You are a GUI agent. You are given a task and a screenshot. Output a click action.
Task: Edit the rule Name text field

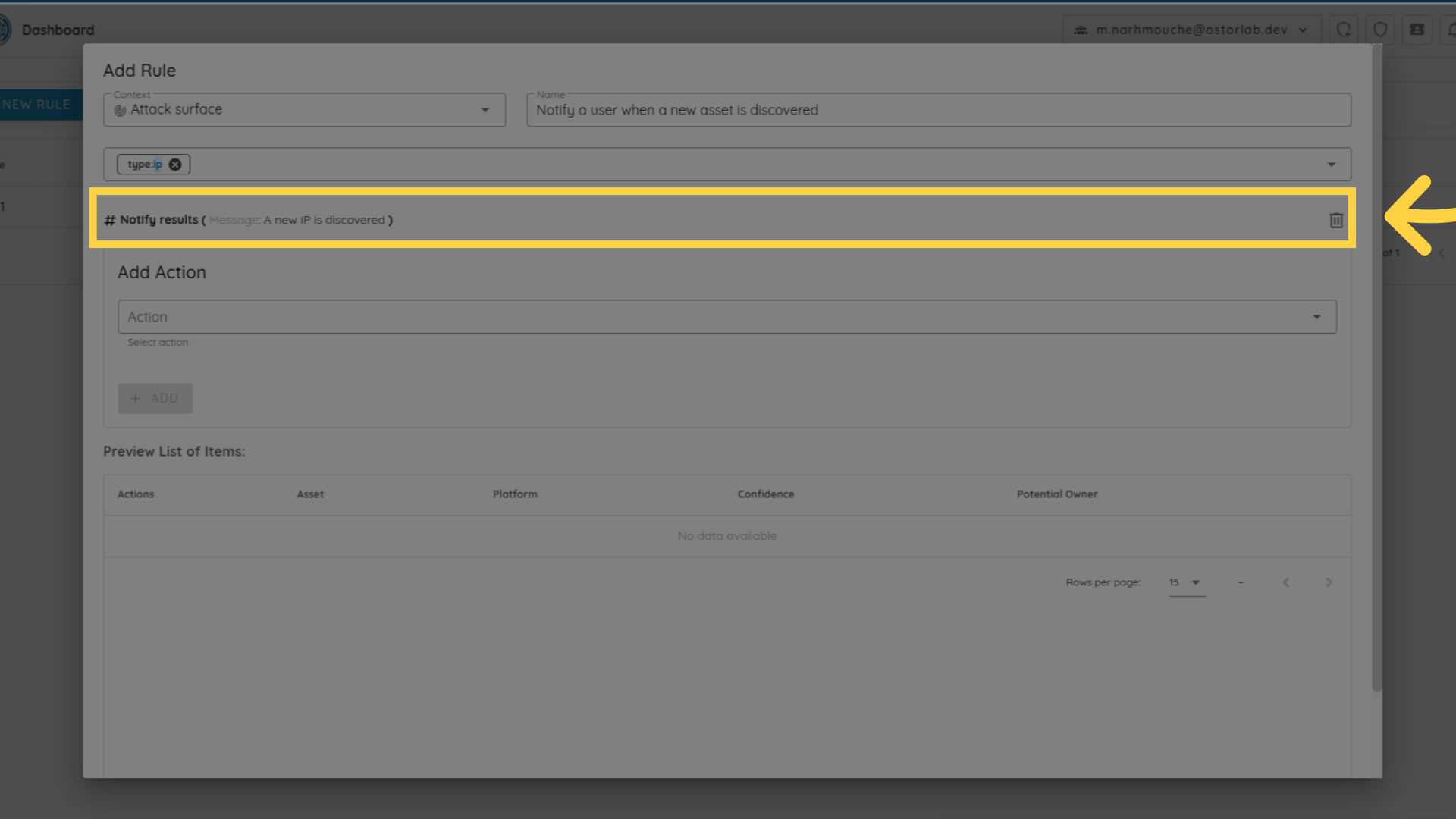[x=937, y=110]
